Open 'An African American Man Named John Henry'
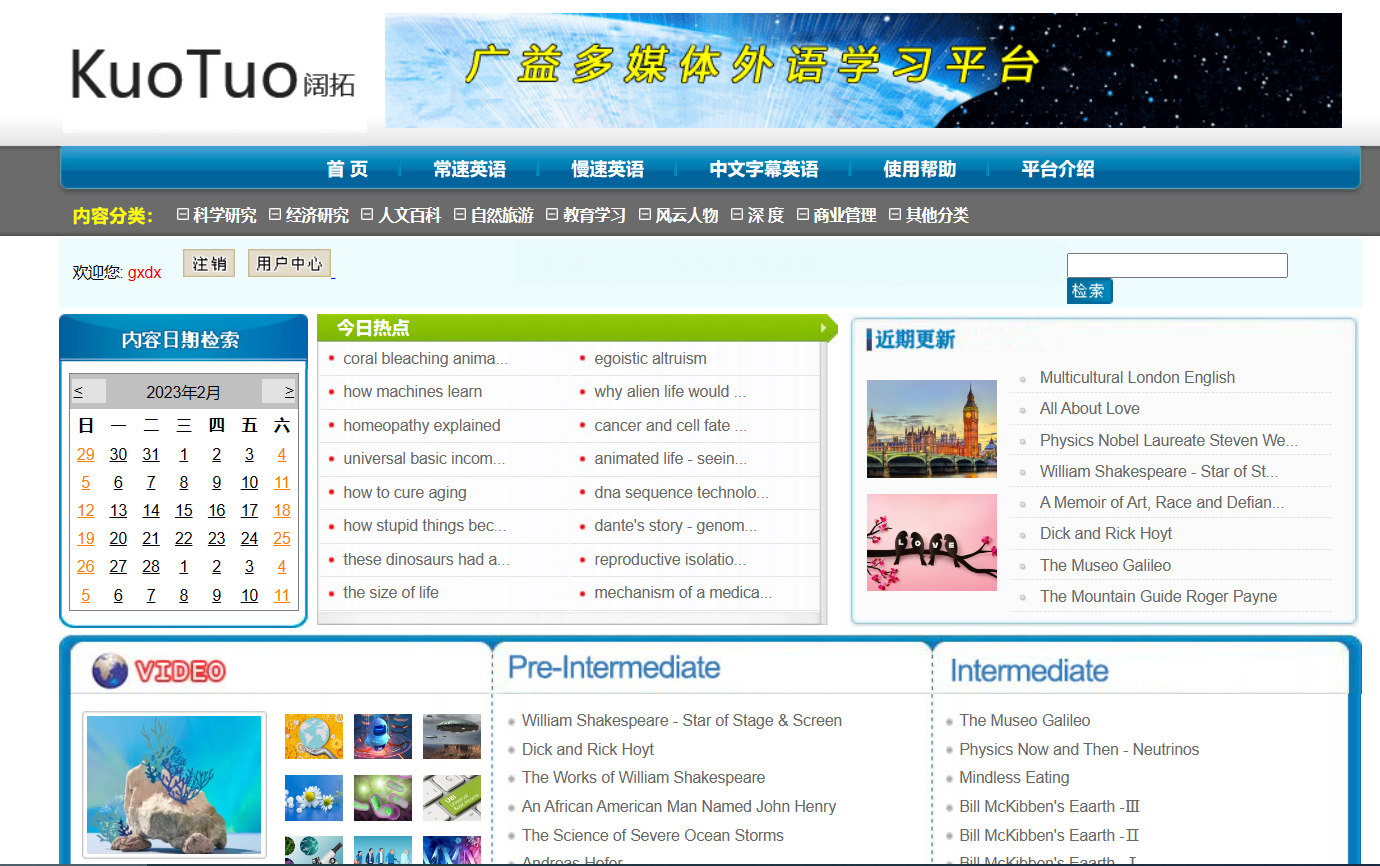Image resolution: width=1380 pixels, height=866 pixels. click(x=679, y=806)
